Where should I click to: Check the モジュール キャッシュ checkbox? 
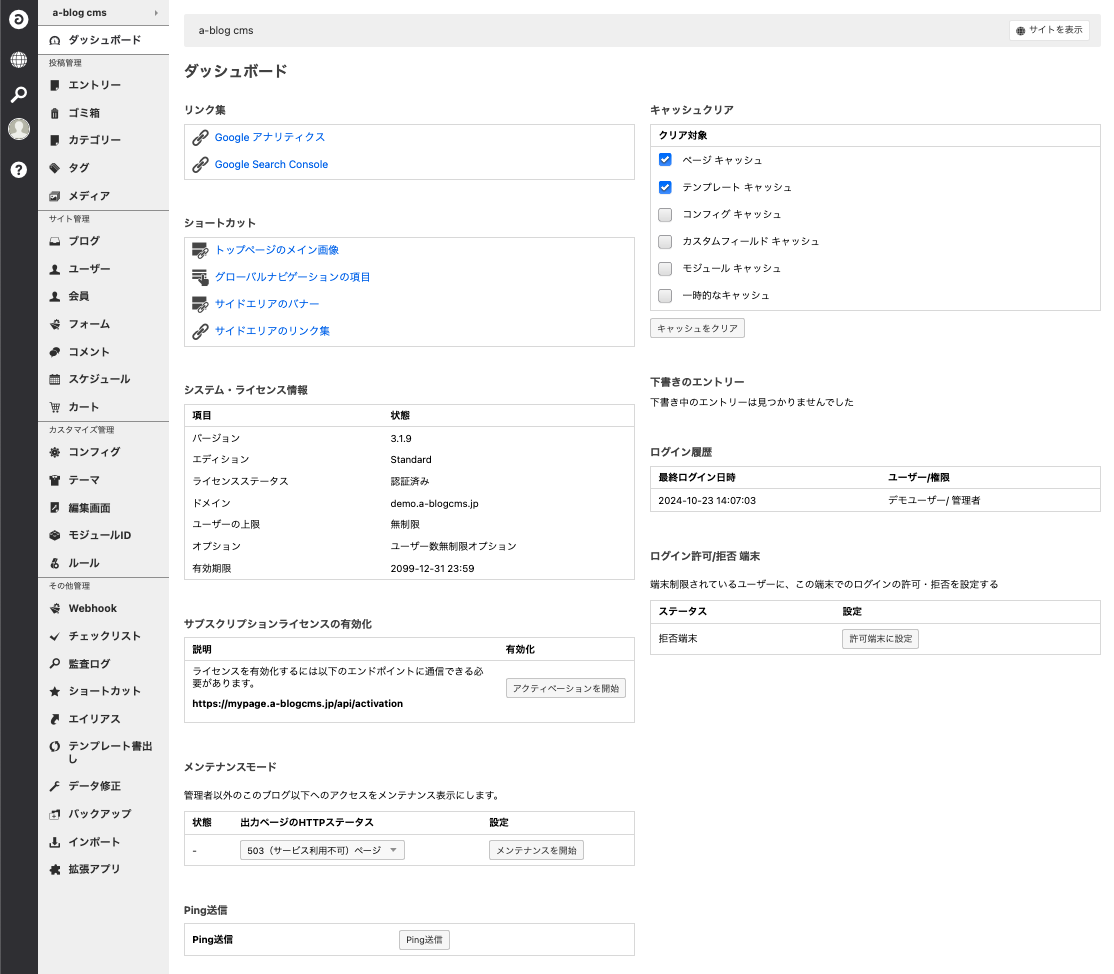tap(665, 268)
